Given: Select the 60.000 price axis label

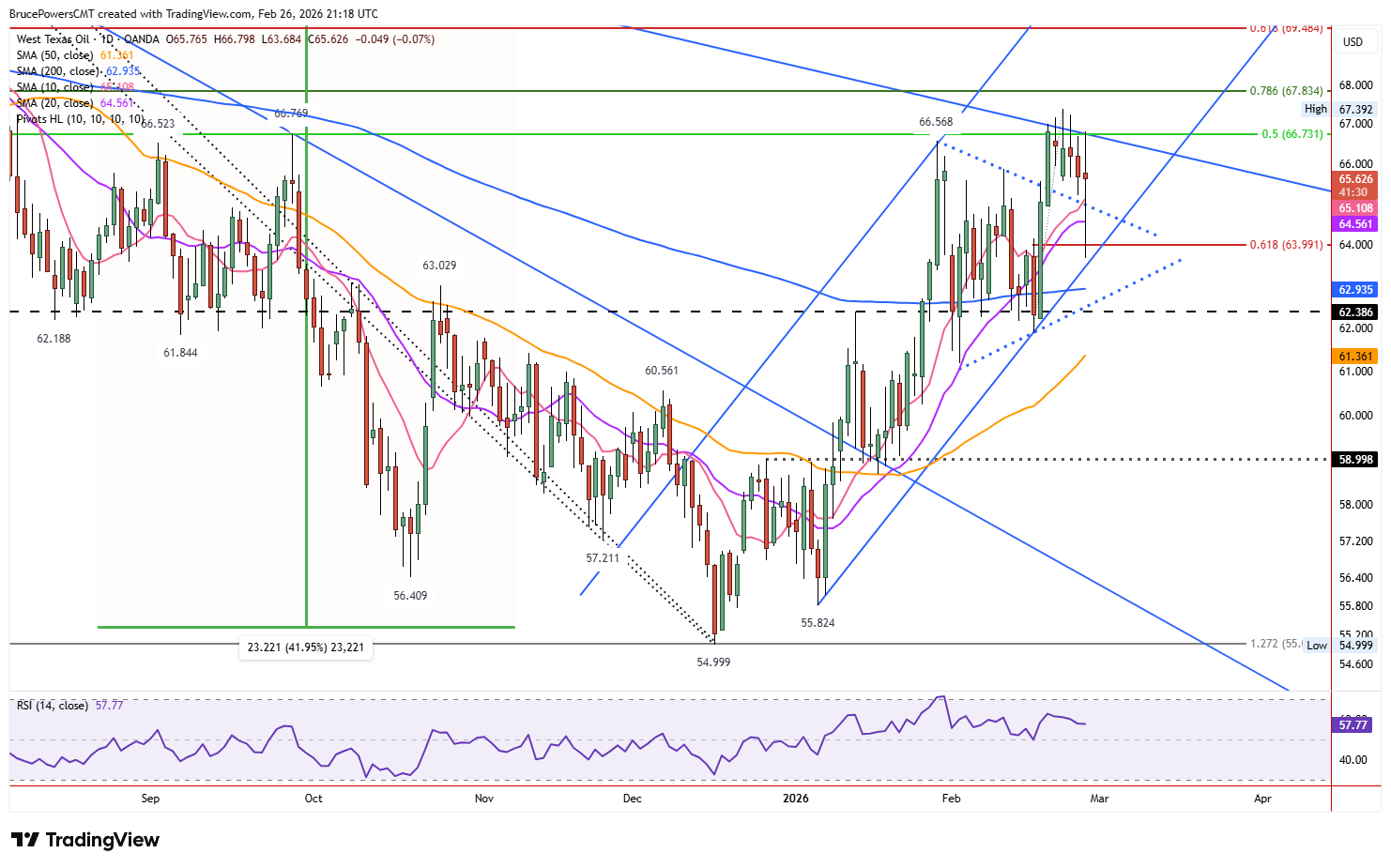Looking at the screenshot, I should [1355, 416].
